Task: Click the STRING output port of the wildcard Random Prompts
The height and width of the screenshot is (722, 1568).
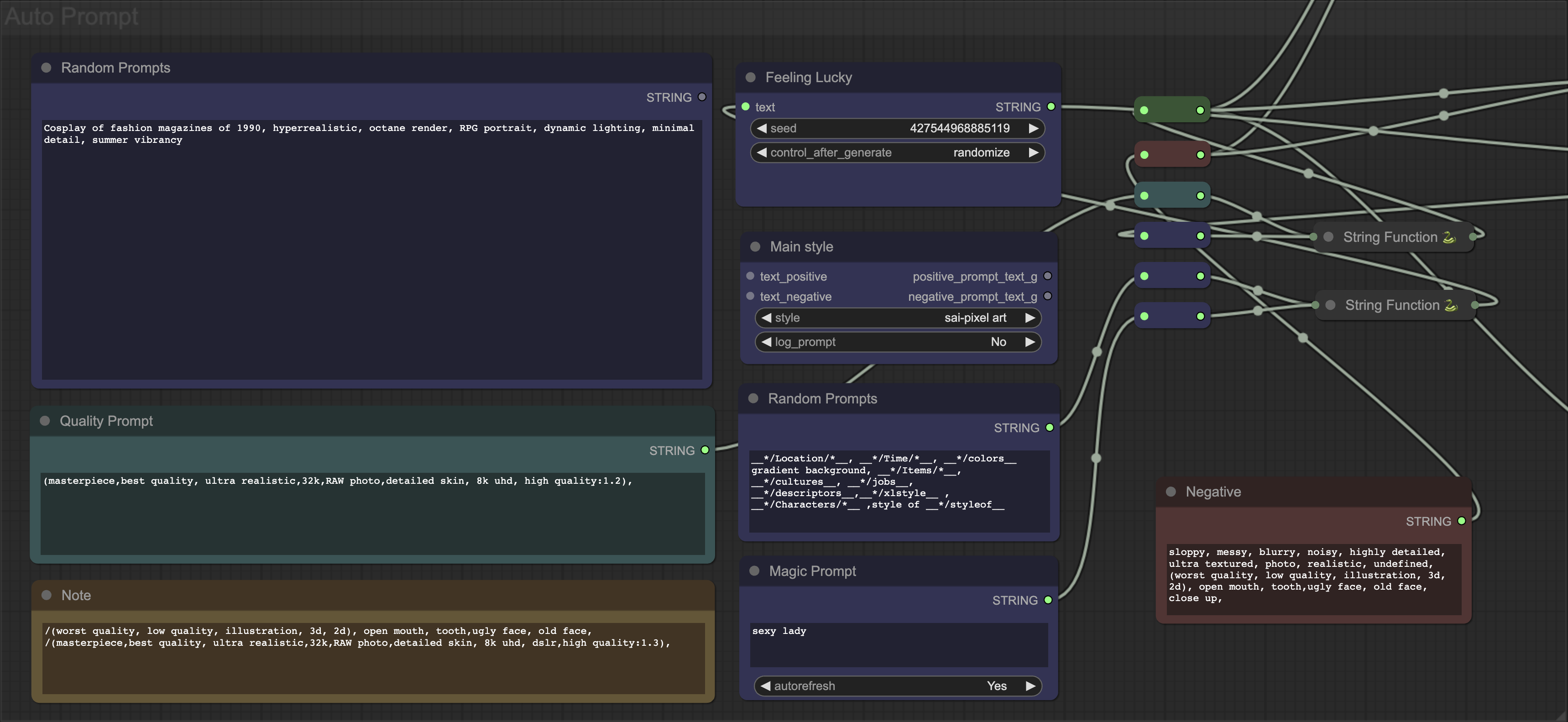Action: (x=1050, y=427)
